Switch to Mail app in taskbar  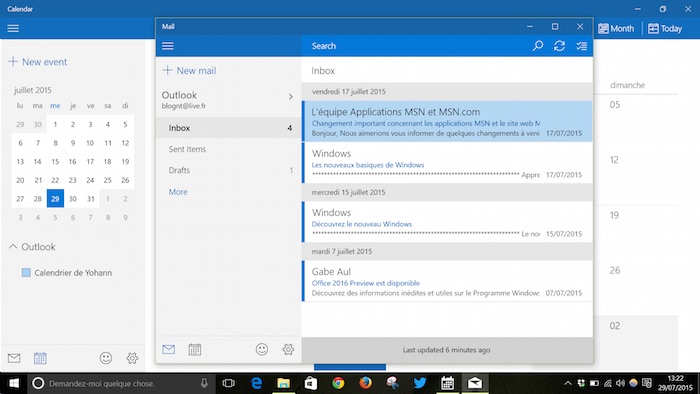coord(475,383)
